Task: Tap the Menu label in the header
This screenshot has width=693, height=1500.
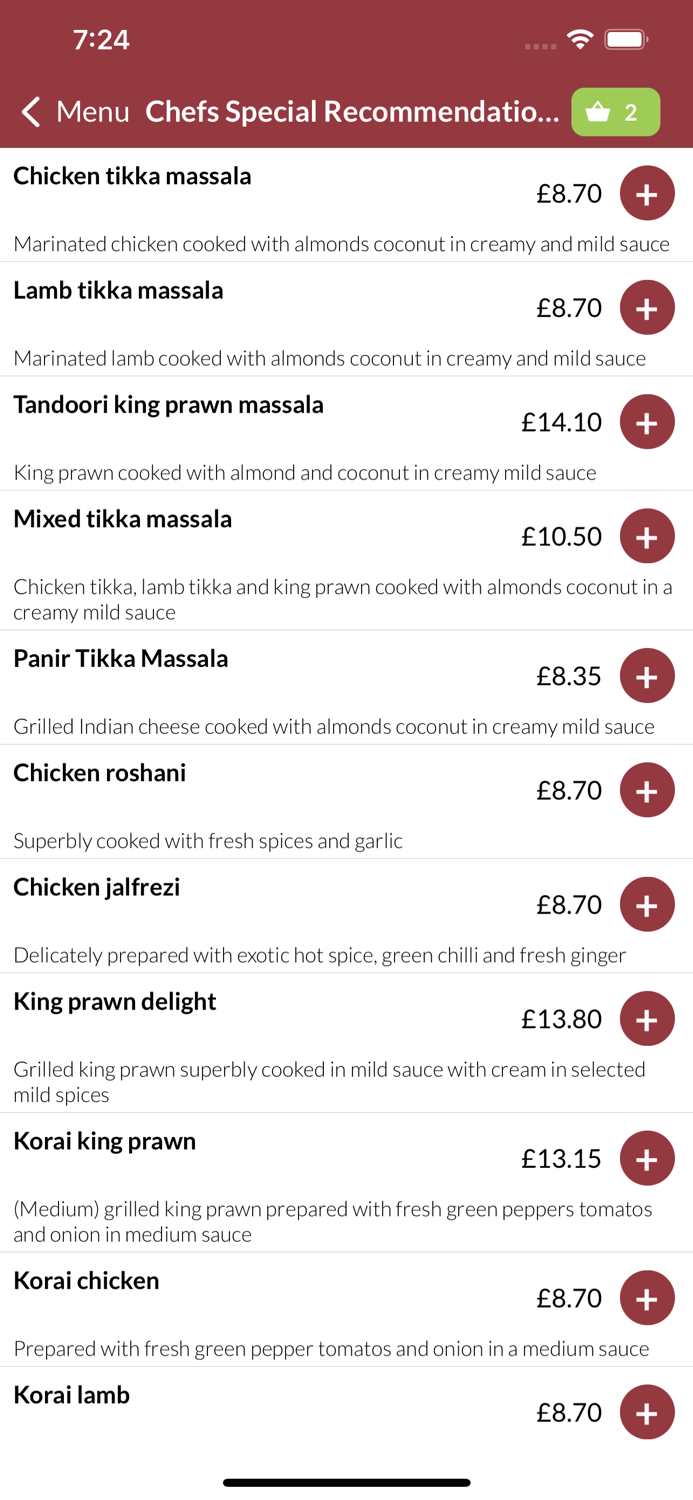Action: 92,112
